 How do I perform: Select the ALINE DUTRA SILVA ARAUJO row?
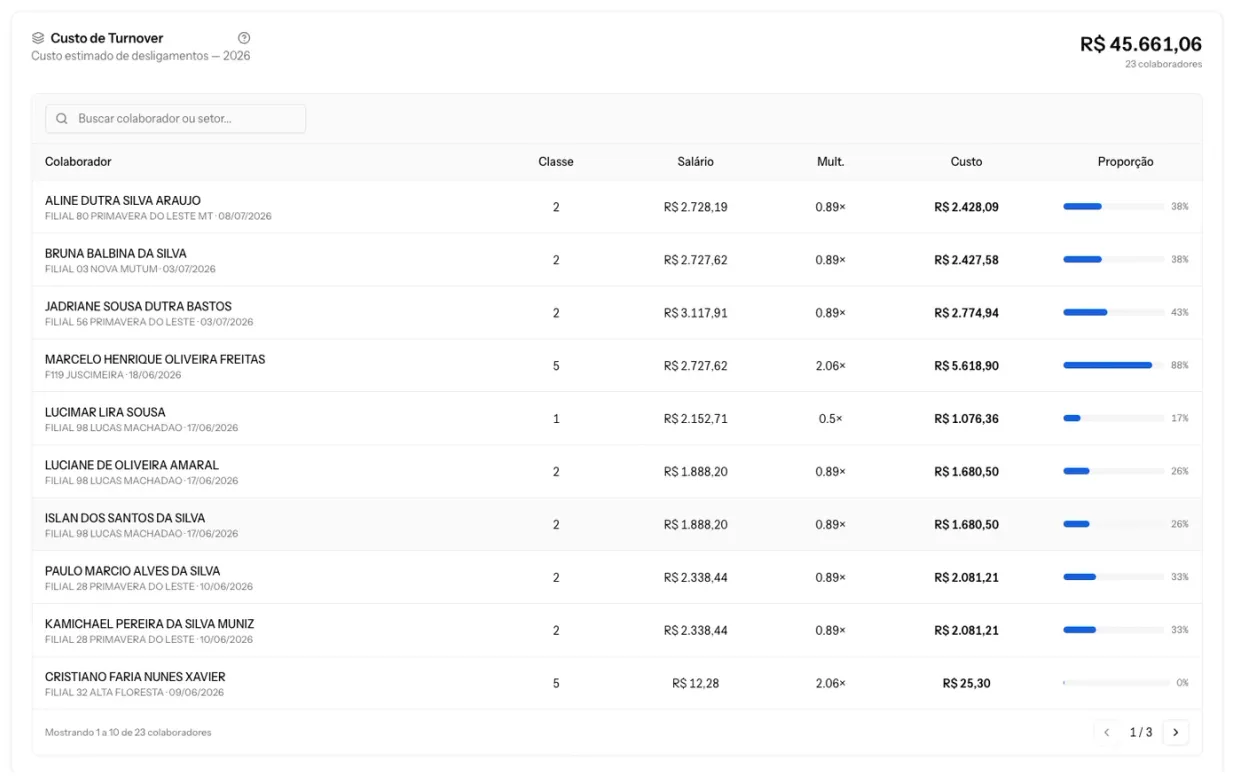(x=617, y=207)
